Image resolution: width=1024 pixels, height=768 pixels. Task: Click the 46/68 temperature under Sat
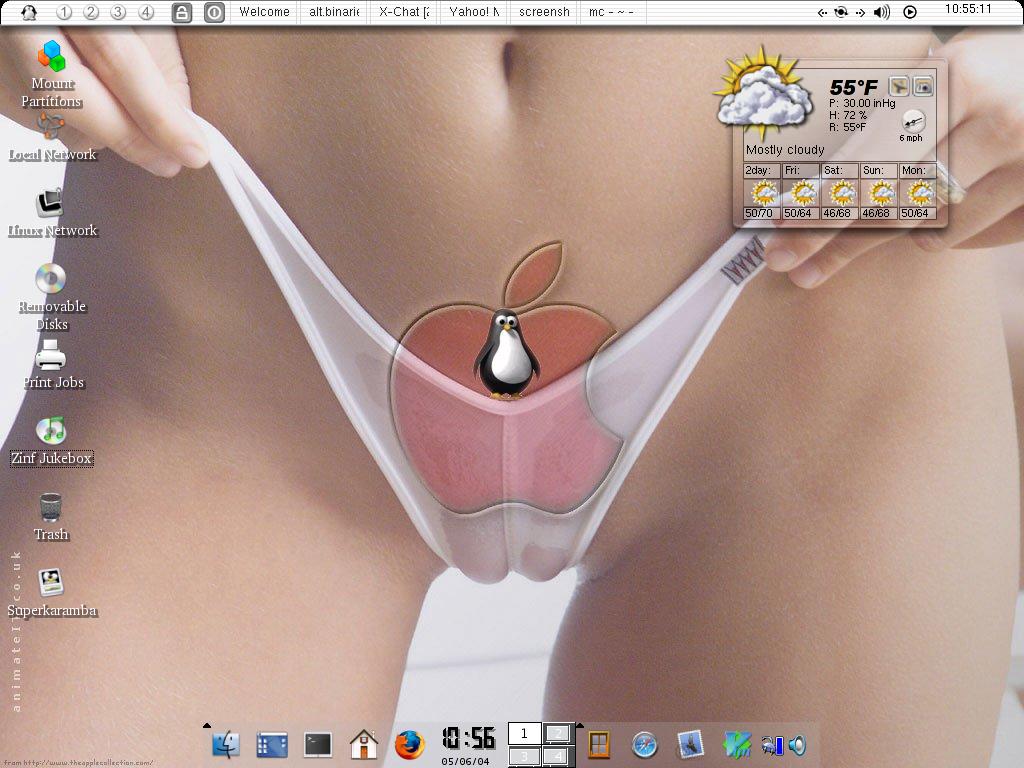837,213
